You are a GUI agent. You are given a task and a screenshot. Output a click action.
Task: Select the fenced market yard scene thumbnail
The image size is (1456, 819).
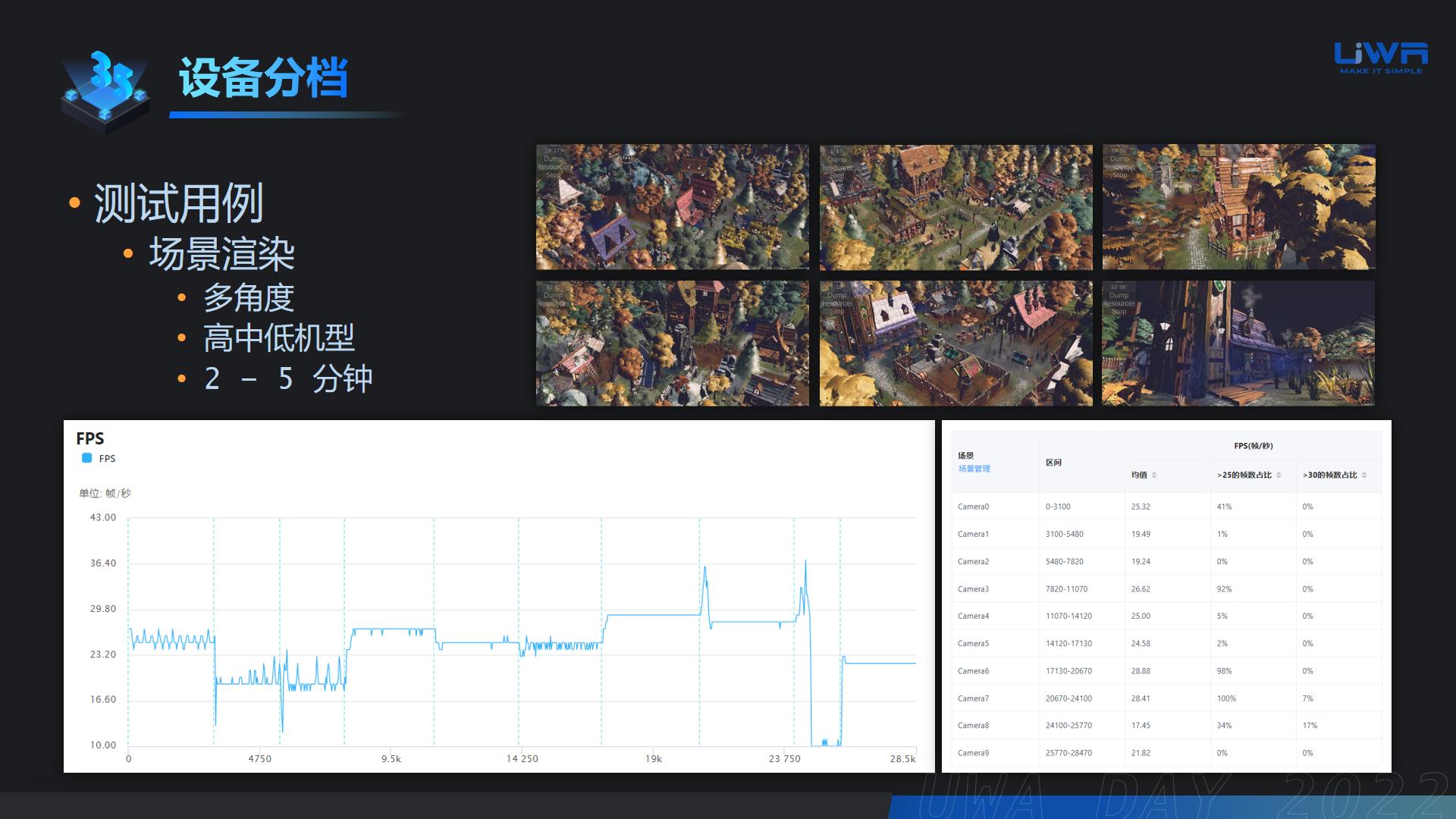(955, 344)
